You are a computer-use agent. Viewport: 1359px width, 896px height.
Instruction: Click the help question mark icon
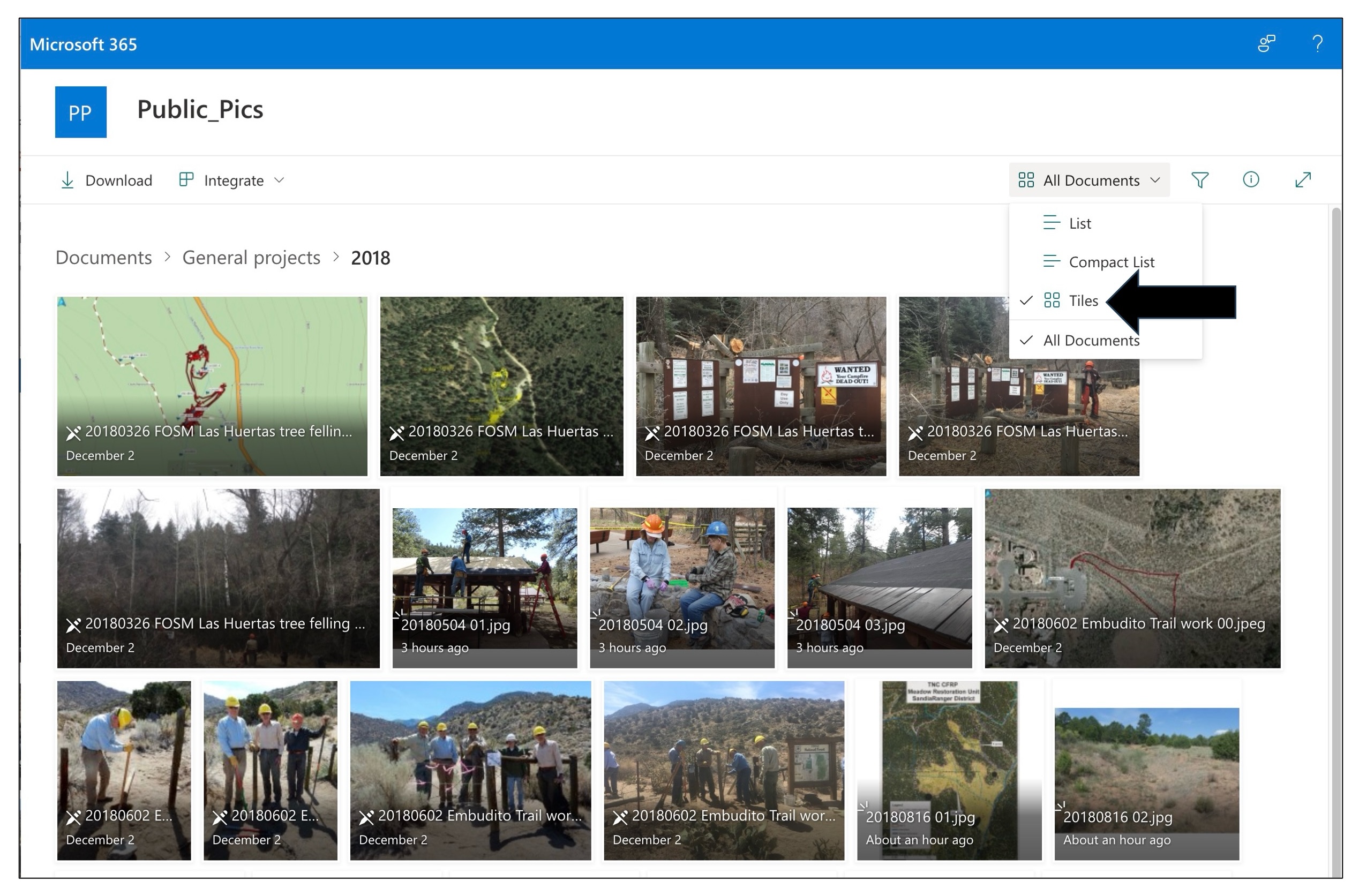(x=1317, y=44)
